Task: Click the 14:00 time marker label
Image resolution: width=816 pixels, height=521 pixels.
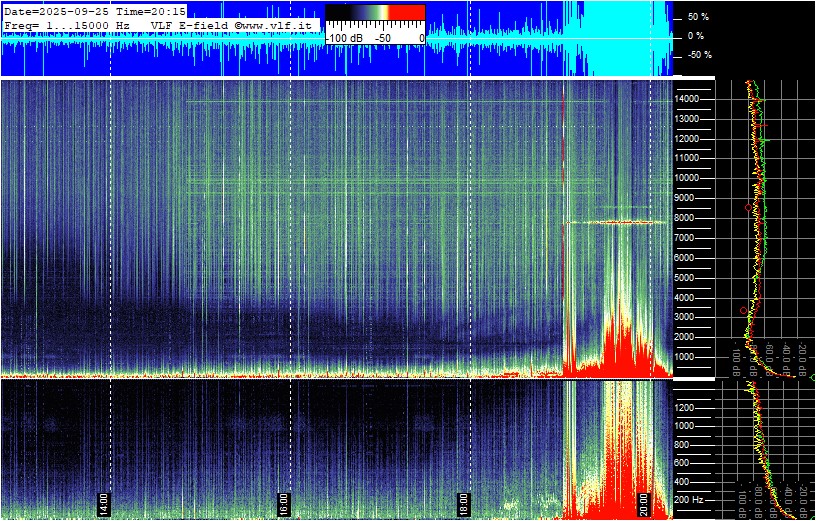Action: (x=104, y=504)
